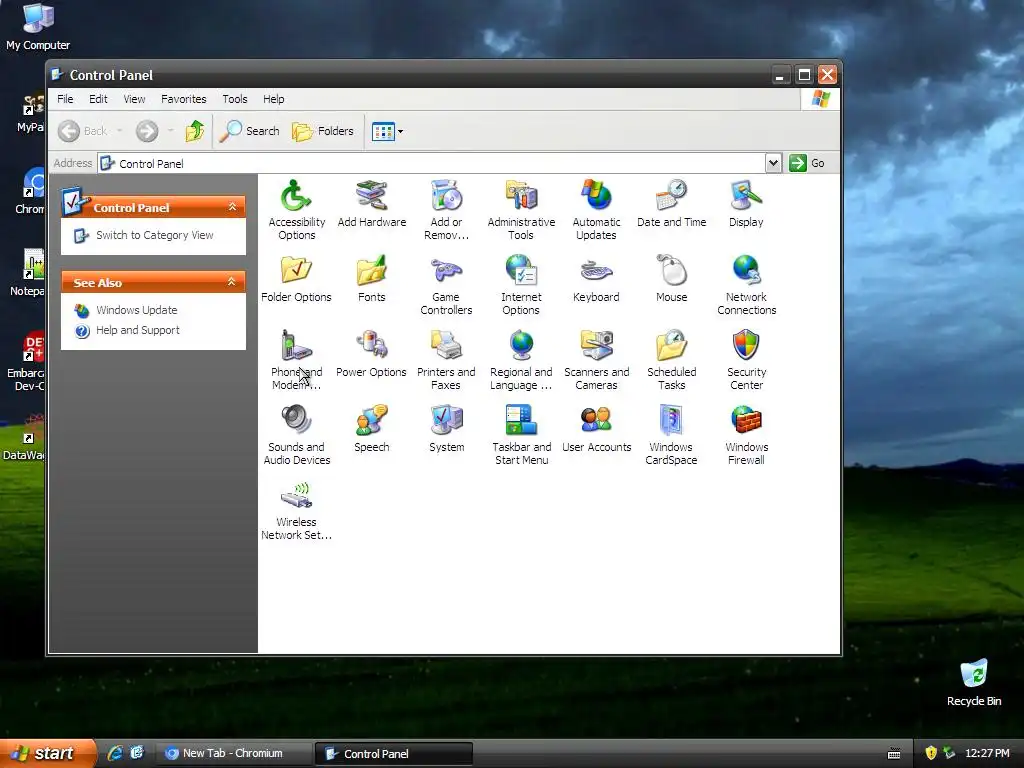
Task: Choose Windows CardSpace icon
Action: click(x=671, y=435)
